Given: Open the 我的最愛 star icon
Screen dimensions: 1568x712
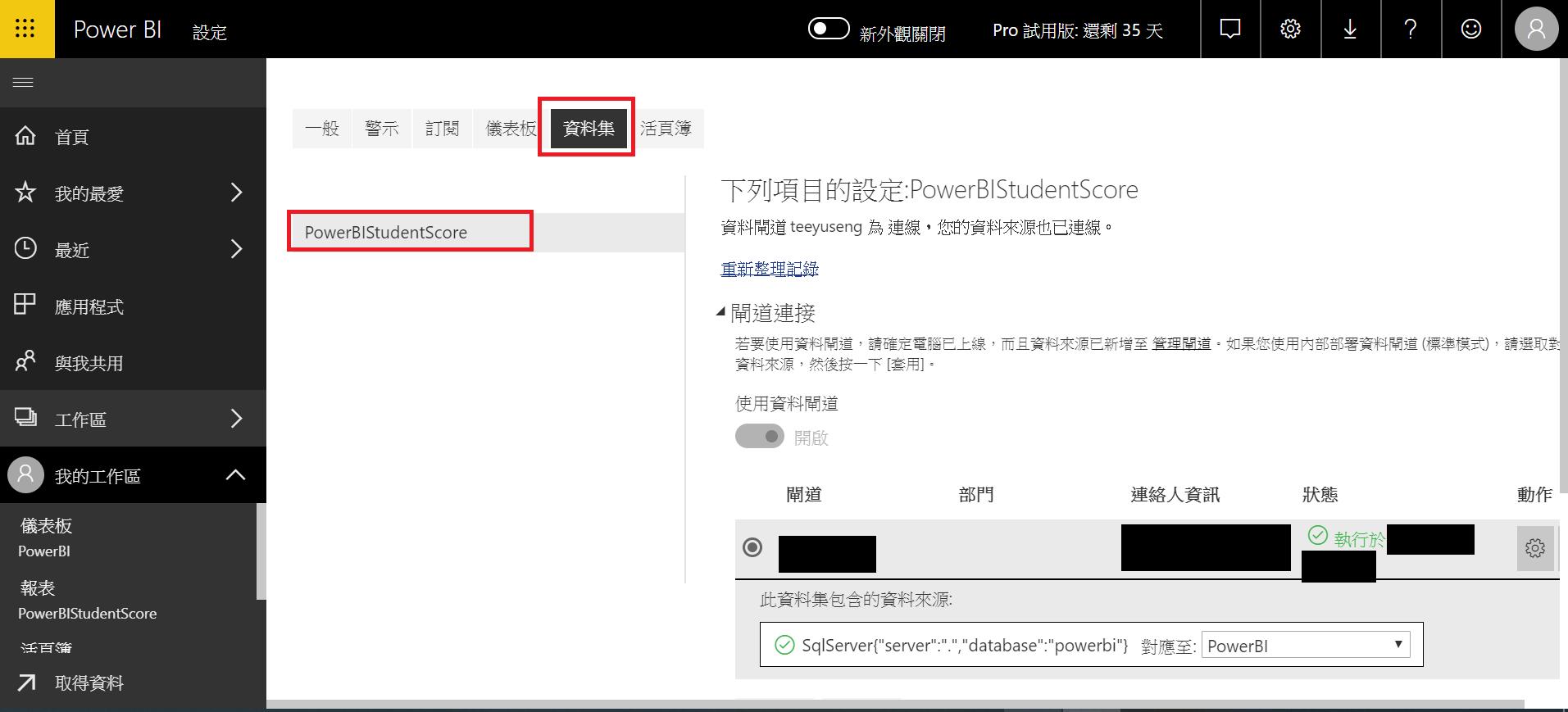Looking at the screenshot, I should [x=25, y=193].
